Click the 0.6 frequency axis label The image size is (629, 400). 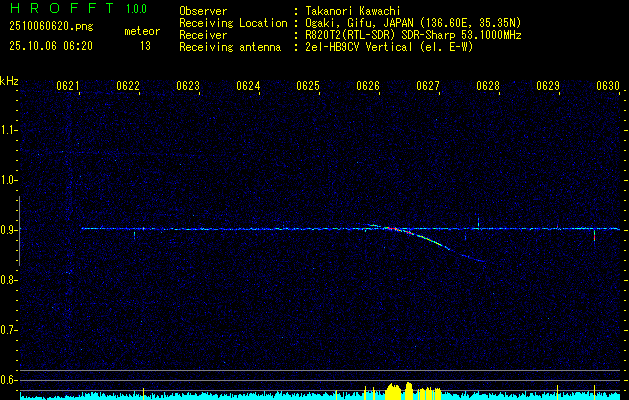tap(9, 380)
